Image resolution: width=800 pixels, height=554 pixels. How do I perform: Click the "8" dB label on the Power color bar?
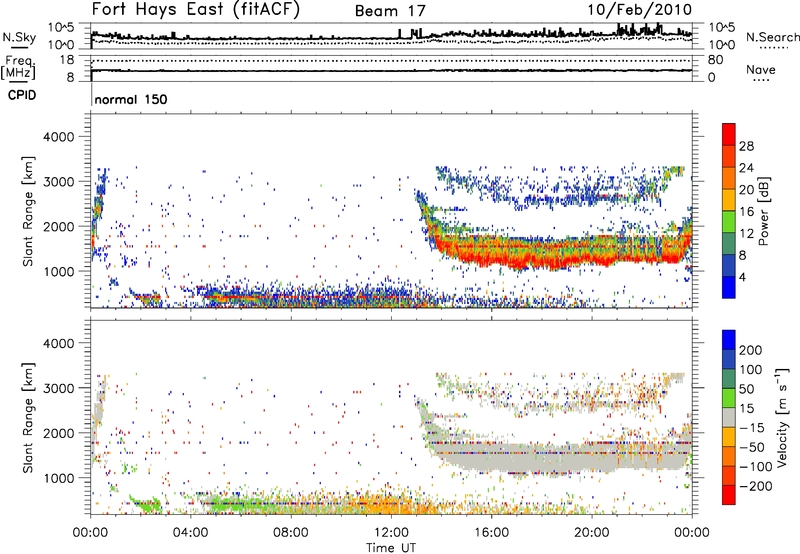coord(742,256)
